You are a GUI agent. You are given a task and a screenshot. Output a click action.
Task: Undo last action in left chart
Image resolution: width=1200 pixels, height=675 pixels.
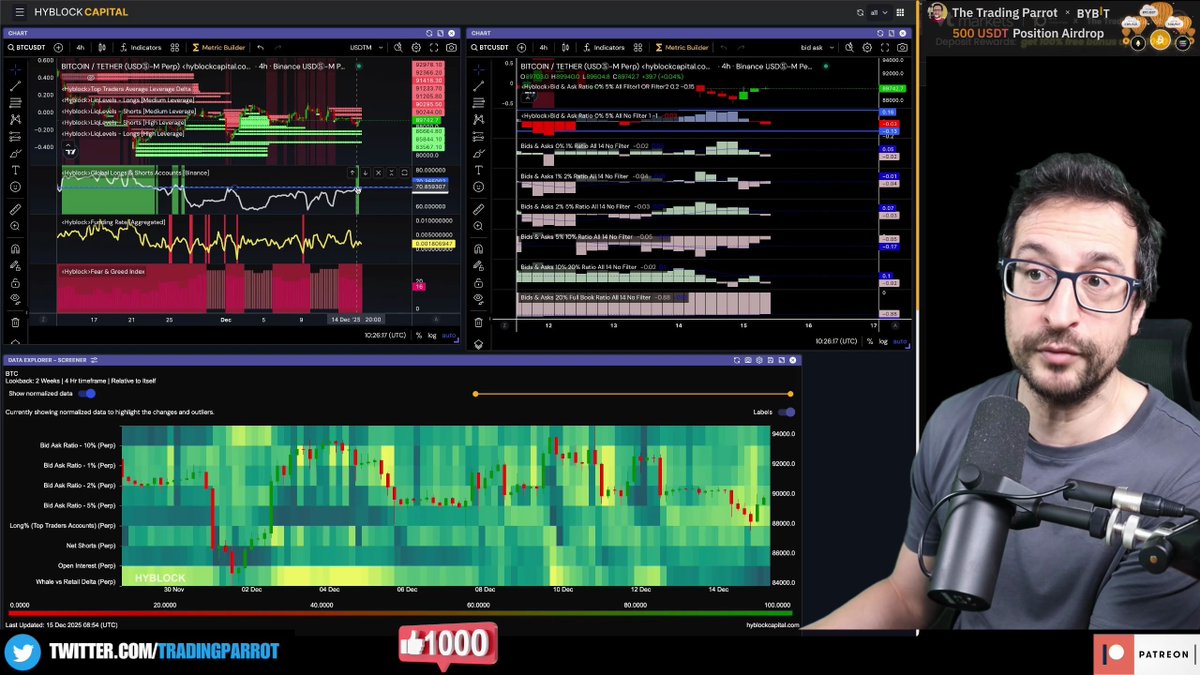[261, 47]
